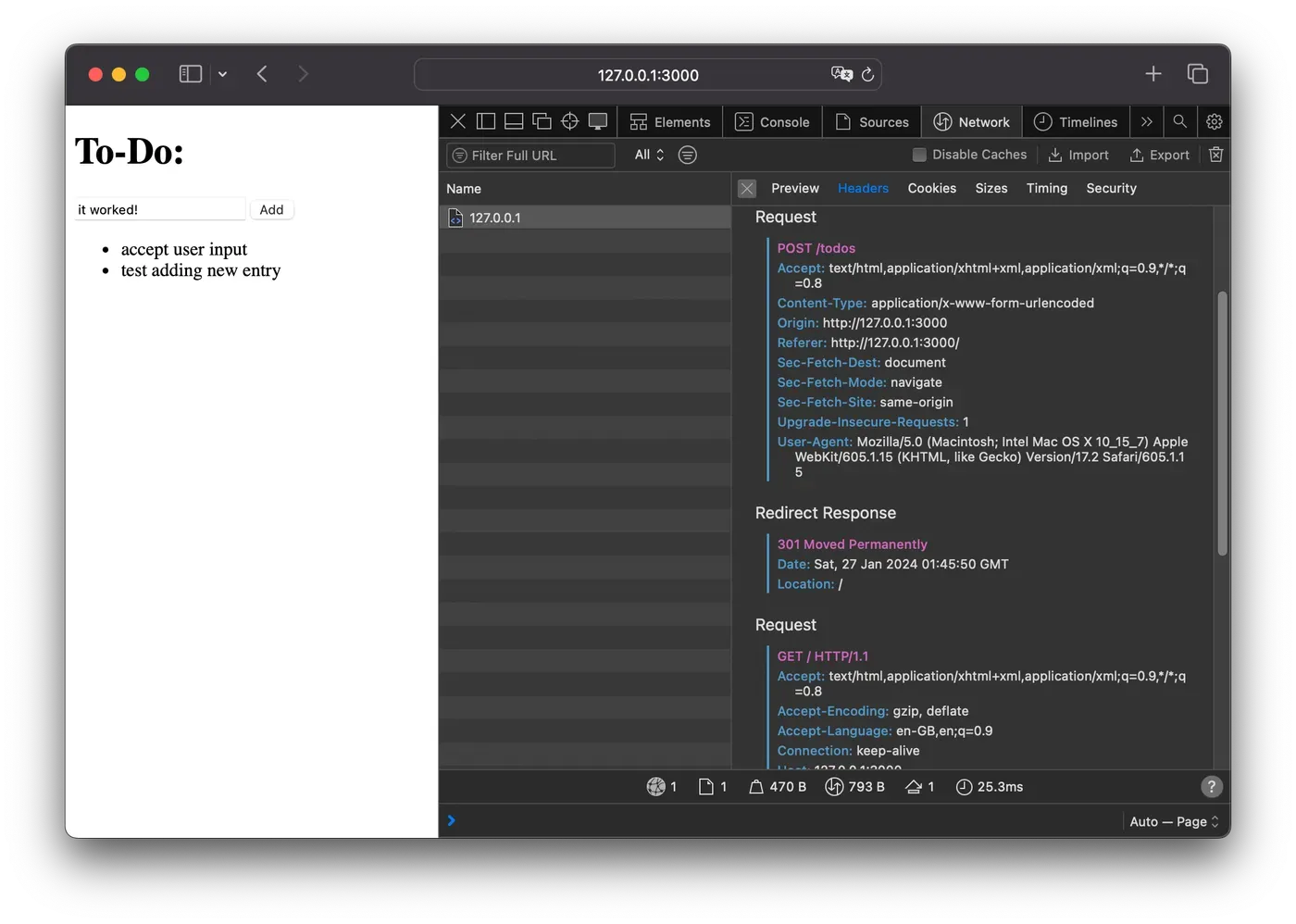Open inspector search magnifier
Screen dimensions: 1296x924
1179,121
